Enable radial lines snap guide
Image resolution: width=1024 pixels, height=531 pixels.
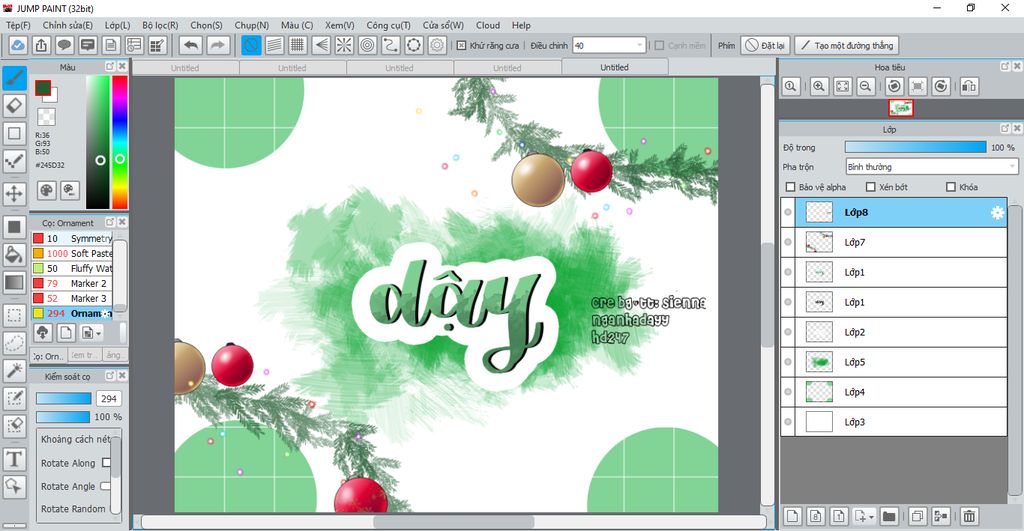[344, 45]
